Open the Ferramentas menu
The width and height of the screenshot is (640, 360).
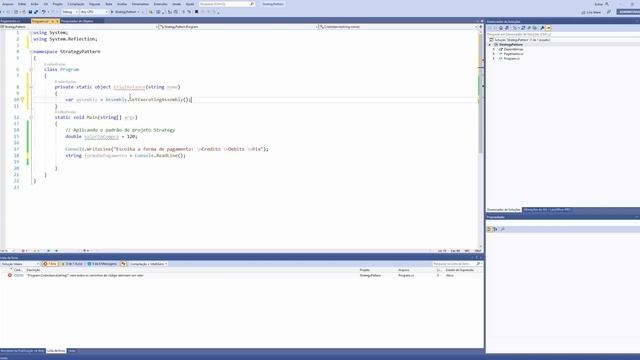pyautogui.click(x=140, y=4)
